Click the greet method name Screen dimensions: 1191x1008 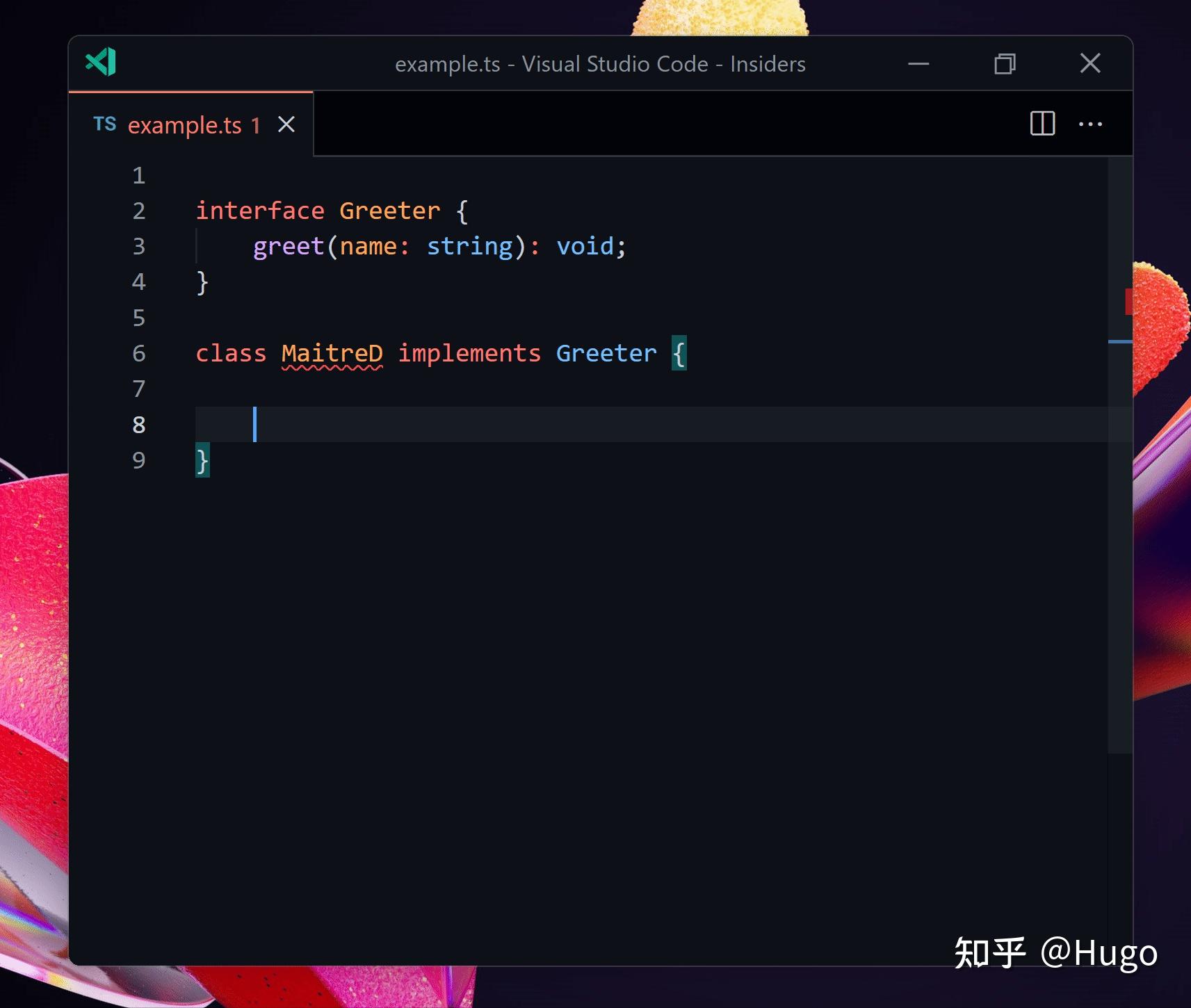click(288, 245)
